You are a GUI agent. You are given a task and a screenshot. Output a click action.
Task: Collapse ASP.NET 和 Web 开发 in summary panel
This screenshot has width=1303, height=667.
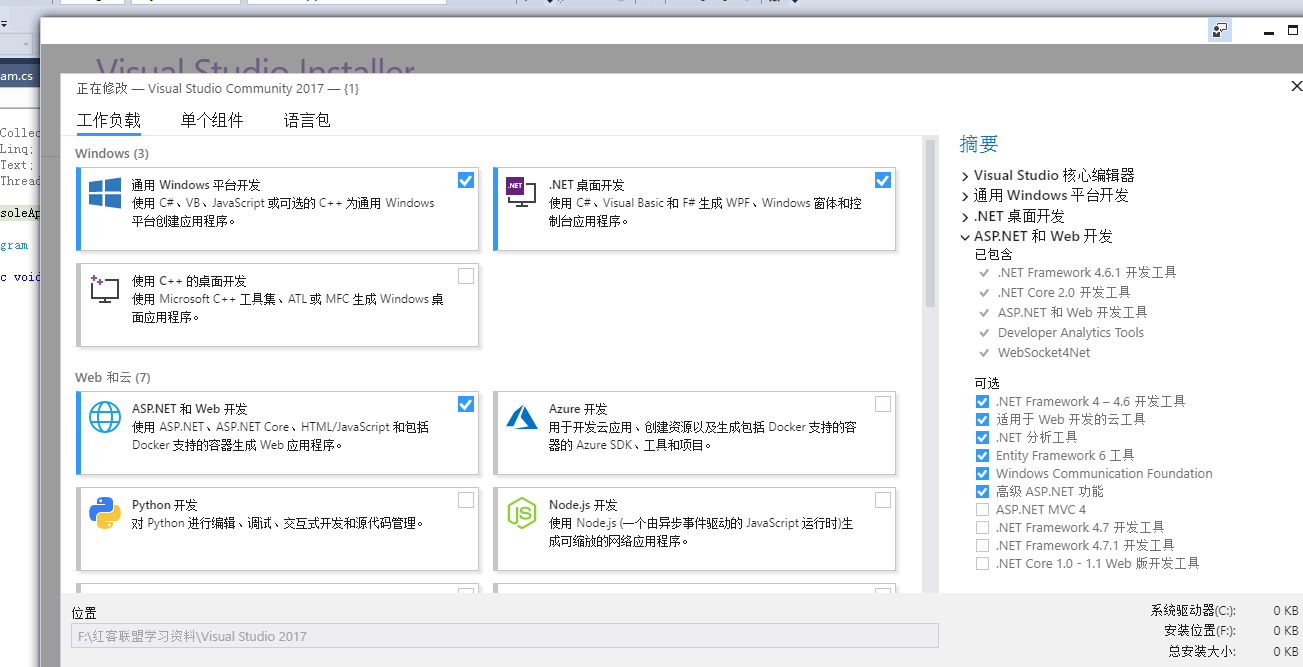[965, 237]
